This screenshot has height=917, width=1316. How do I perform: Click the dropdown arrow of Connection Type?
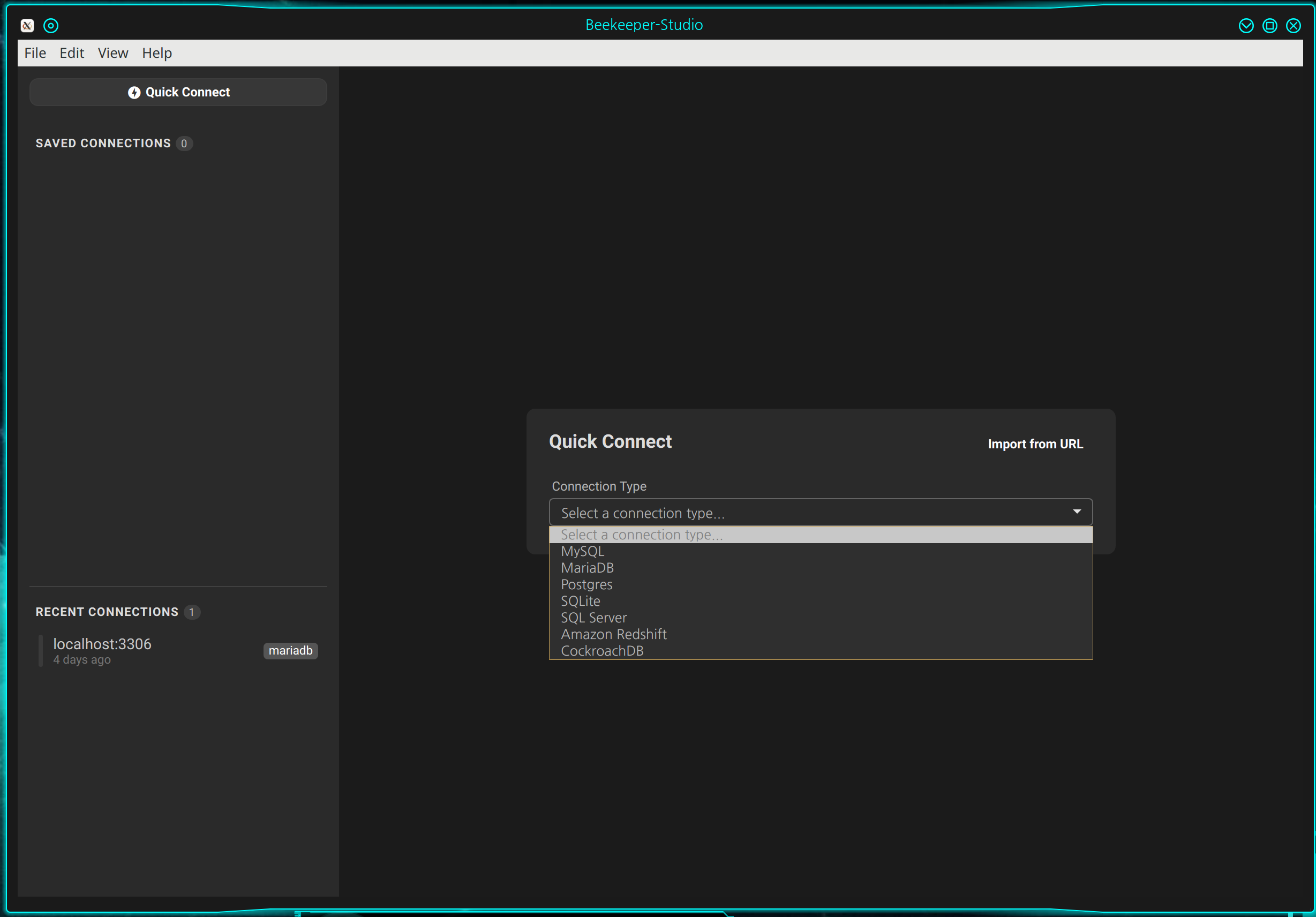click(x=1077, y=511)
